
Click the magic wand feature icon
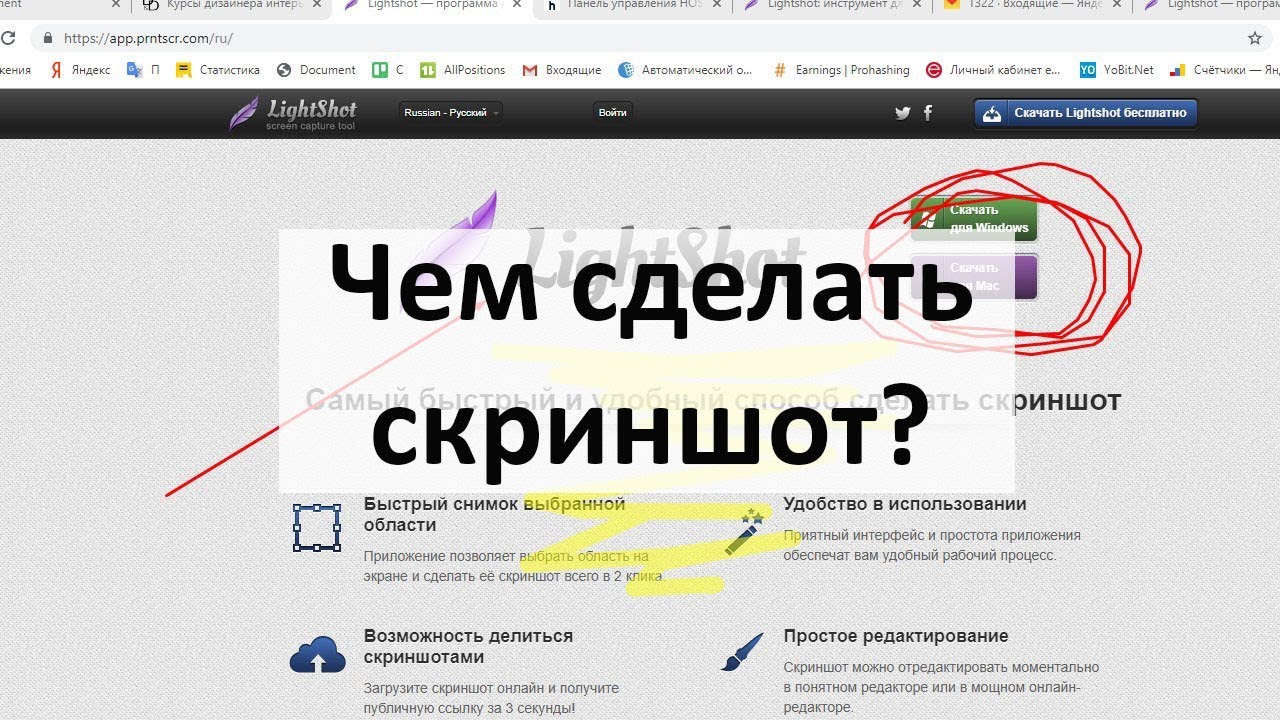point(743,533)
